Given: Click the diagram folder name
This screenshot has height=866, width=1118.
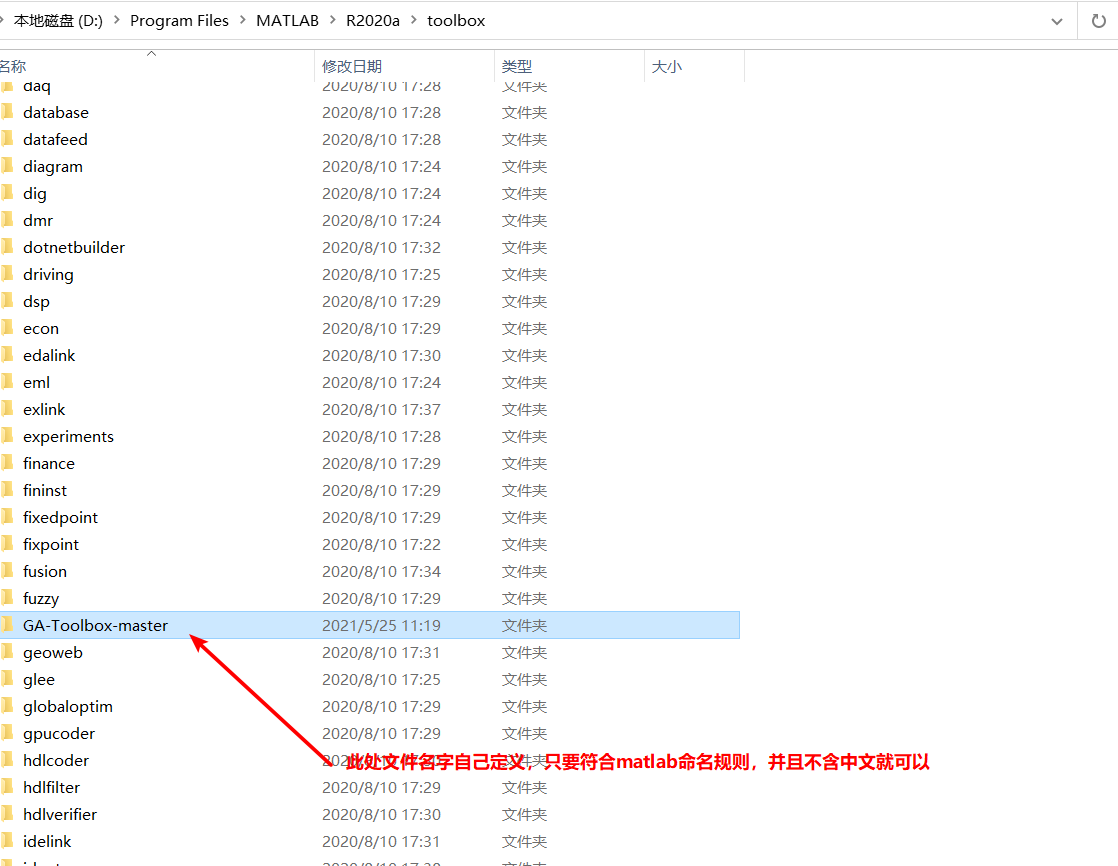Looking at the screenshot, I should (x=53, y=167).
